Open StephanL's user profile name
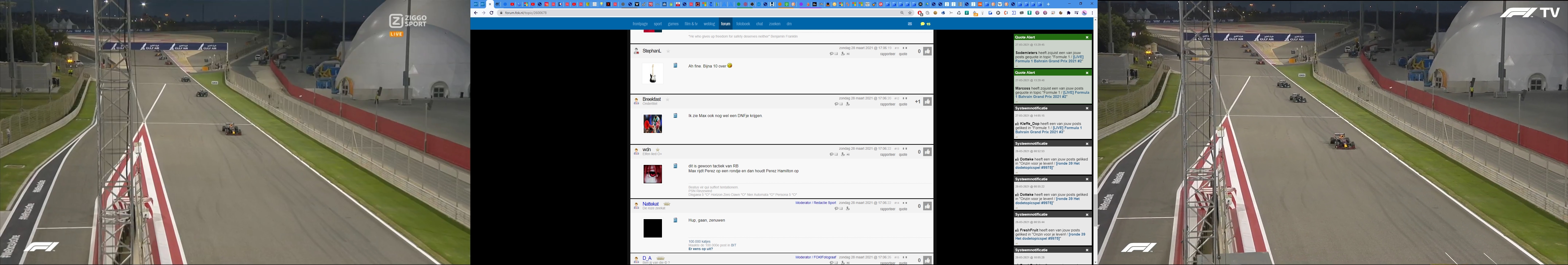The image size is (1568, 265). [652, 51]
